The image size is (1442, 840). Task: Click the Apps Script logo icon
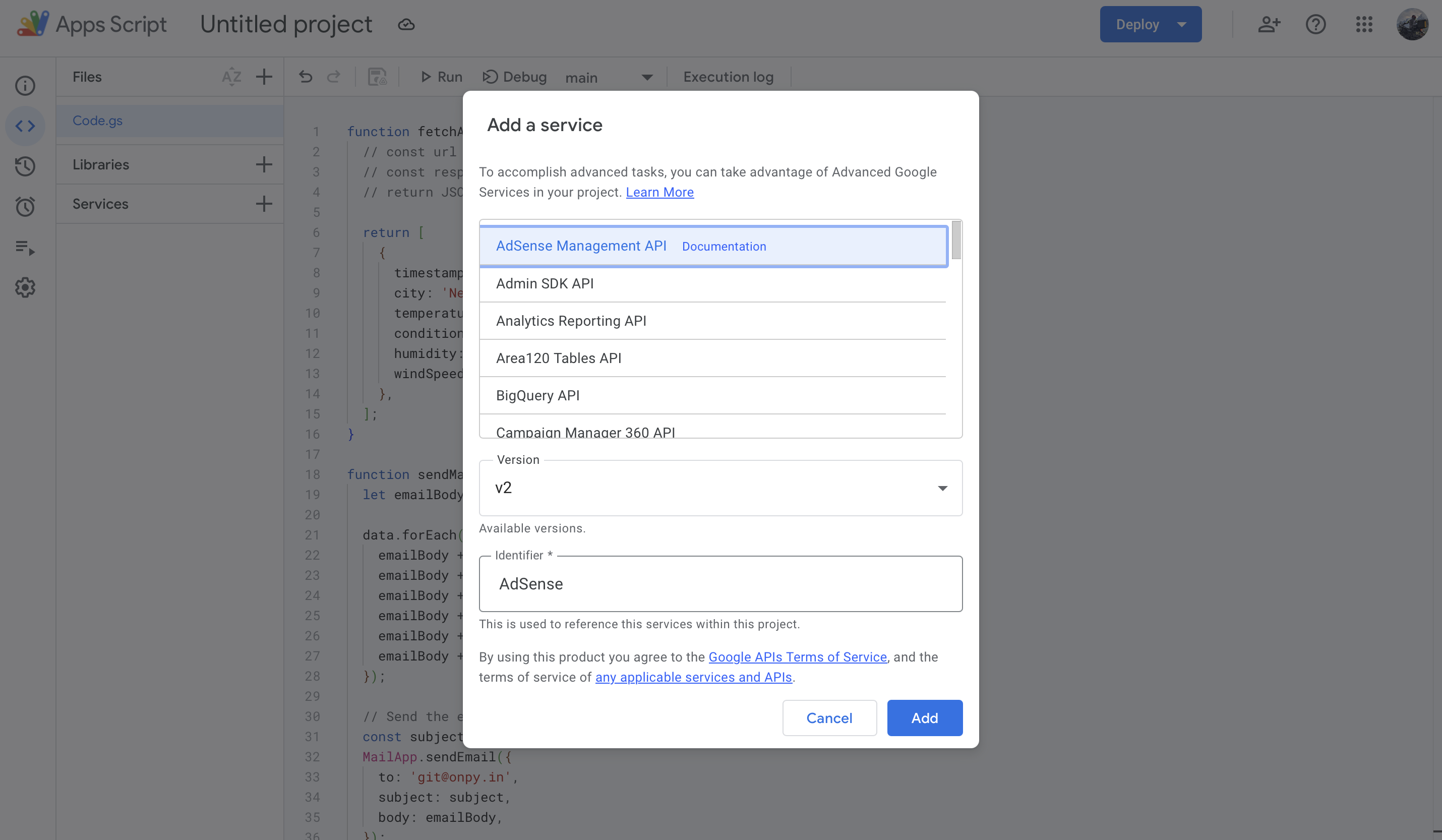tap(33, 24)
